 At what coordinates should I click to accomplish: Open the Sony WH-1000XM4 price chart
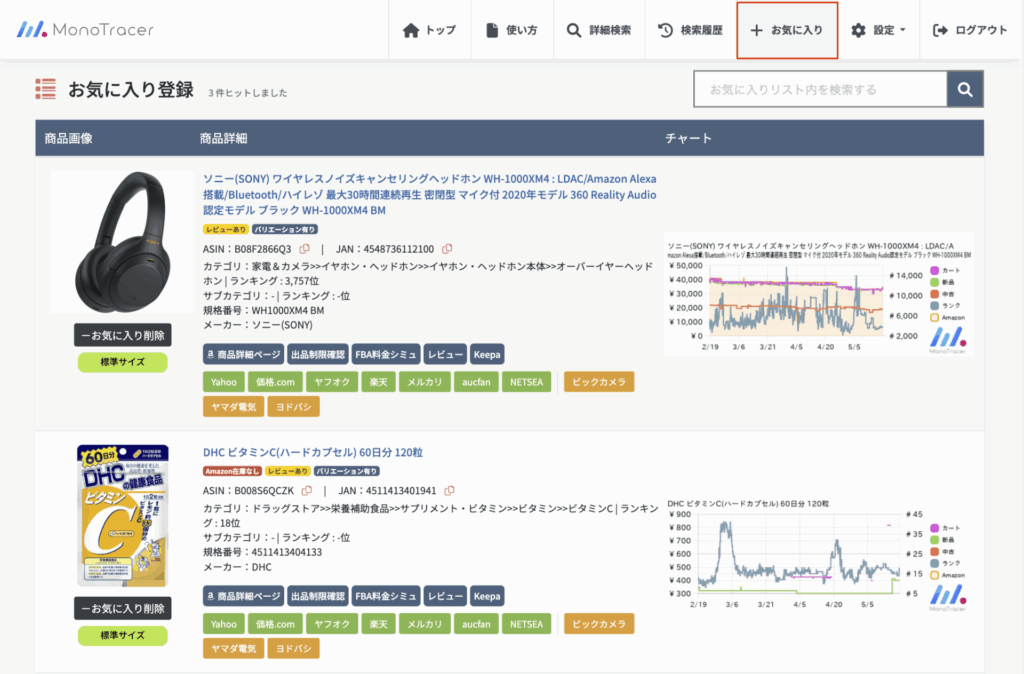[x=818, y=294]
